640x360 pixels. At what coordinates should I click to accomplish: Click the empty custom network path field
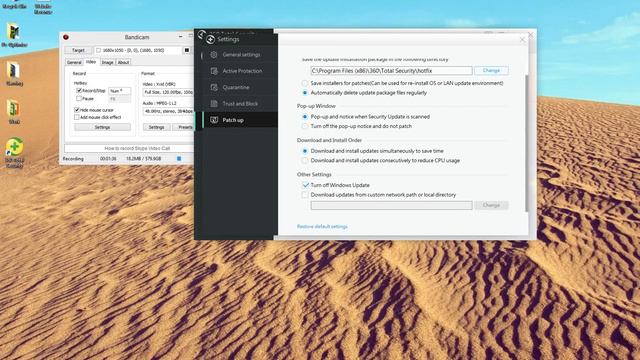click(391, 205)
